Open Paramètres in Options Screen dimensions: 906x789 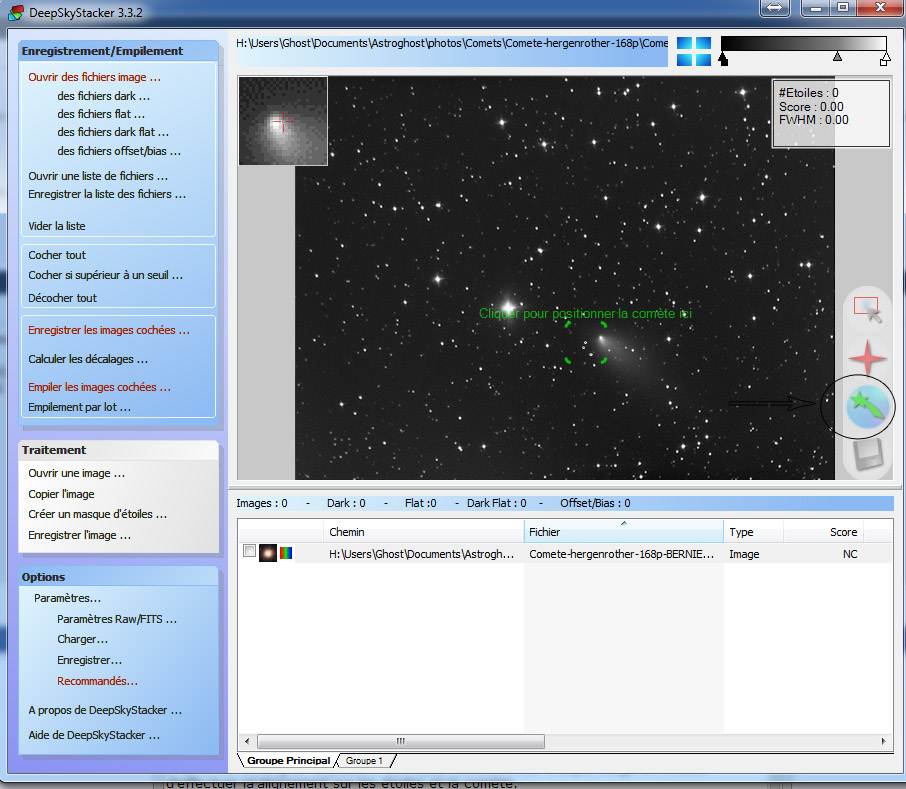(x=67, y=598)
